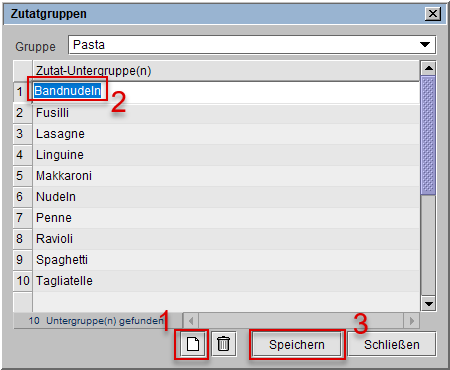Click the Speichern button
This screenshot has height=370, width=450.
pyautogui.click(x=297, y=345)
